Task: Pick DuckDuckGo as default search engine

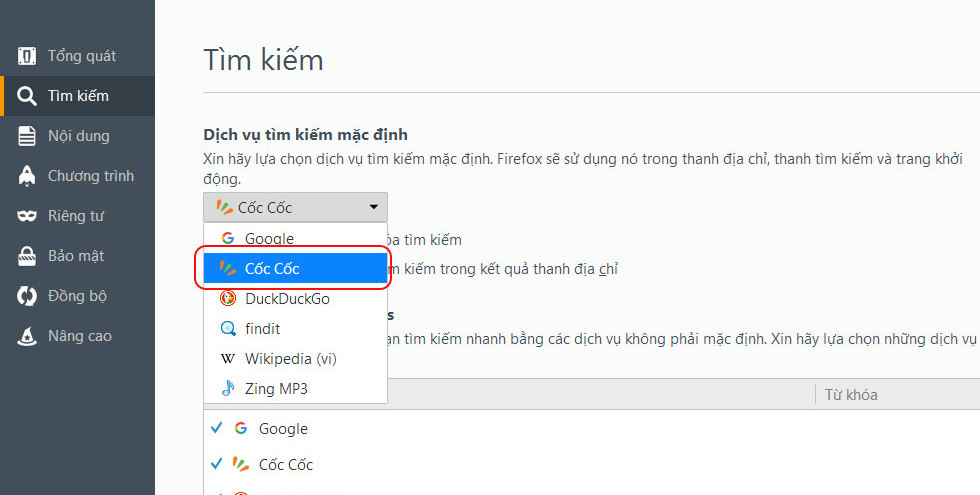Action: (x=287, y=298)
